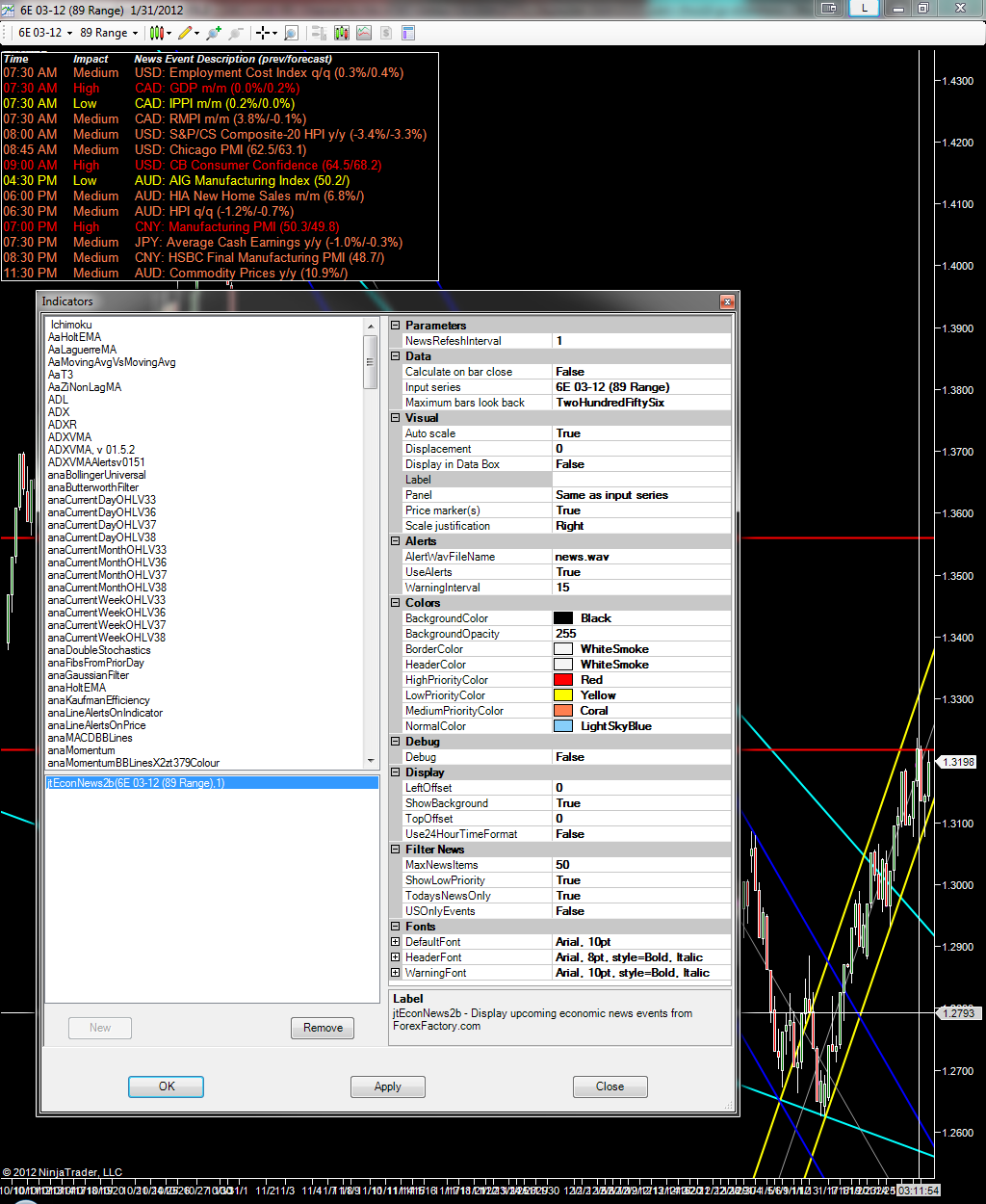Close the Indicators dialog with red X

point(727,301)
